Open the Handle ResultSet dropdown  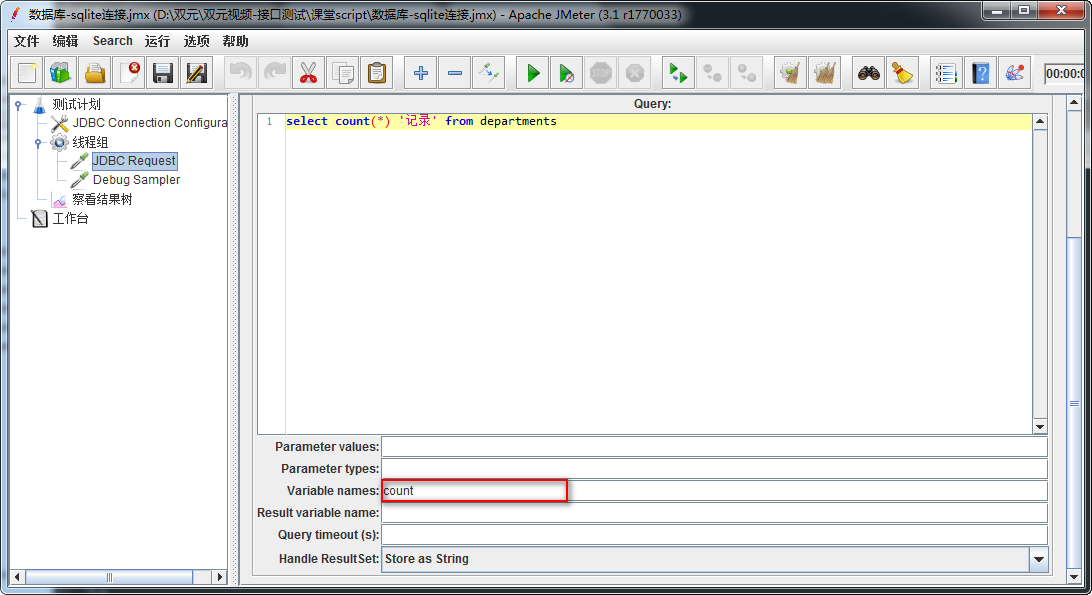(1039, 559)
